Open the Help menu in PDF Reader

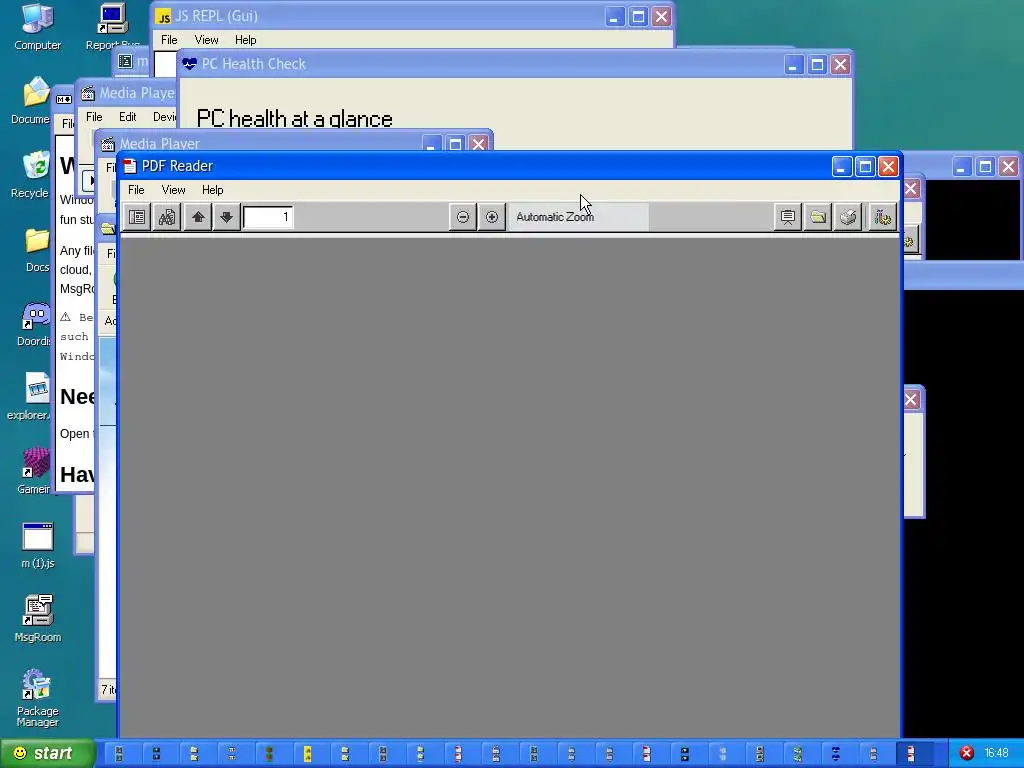point(212,190)
